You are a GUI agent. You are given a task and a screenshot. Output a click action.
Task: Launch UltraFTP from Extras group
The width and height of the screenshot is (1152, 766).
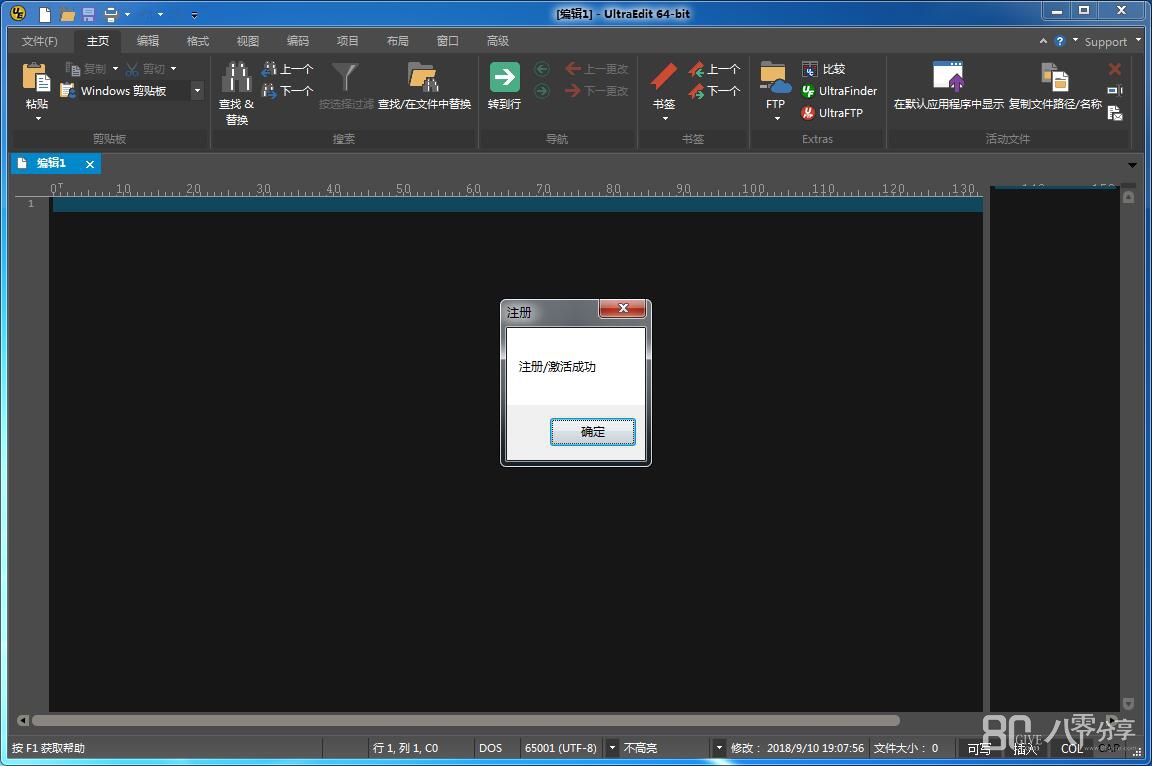(x=832, y=113)
